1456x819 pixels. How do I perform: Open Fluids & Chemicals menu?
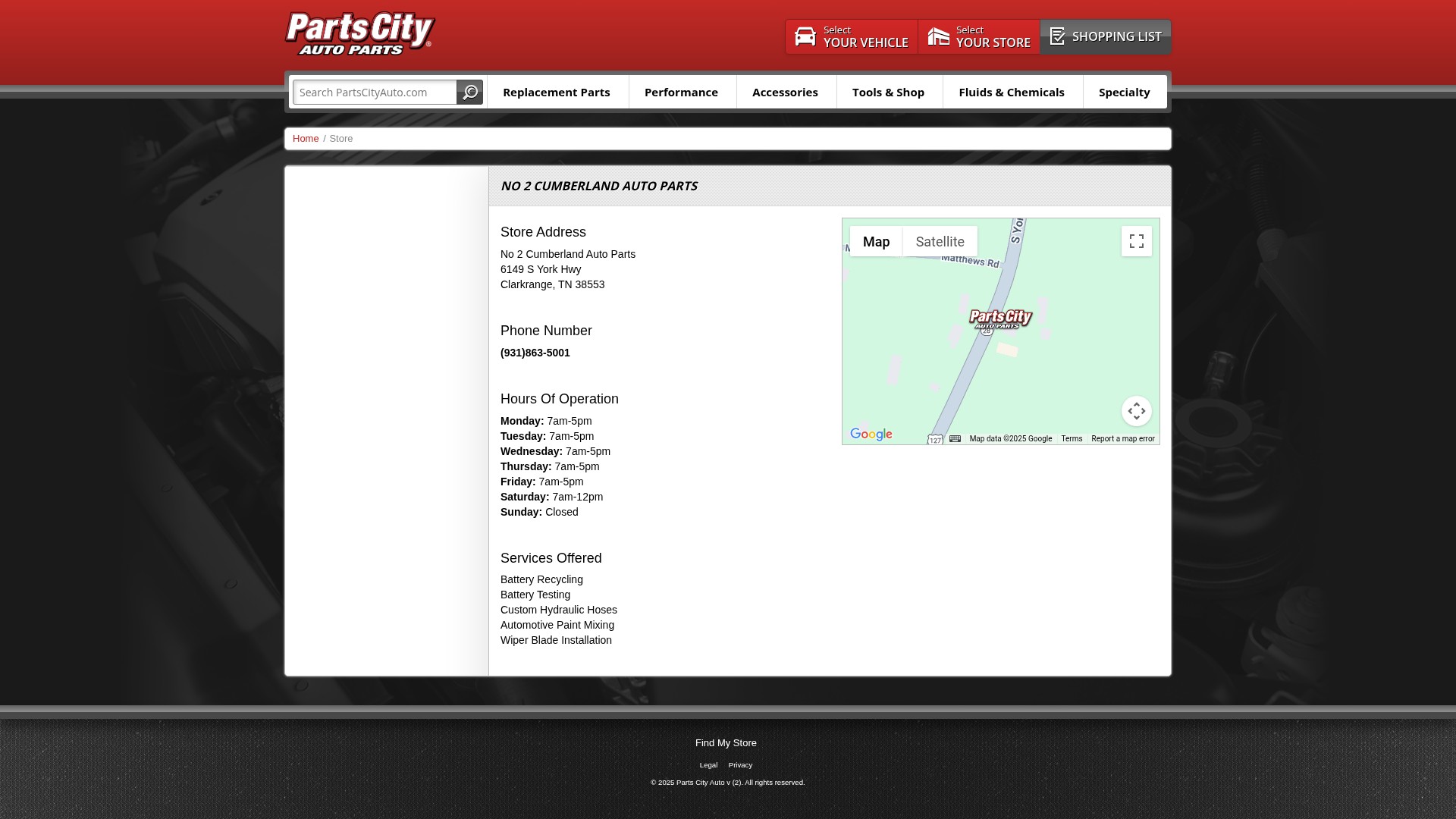point(1012,92)
